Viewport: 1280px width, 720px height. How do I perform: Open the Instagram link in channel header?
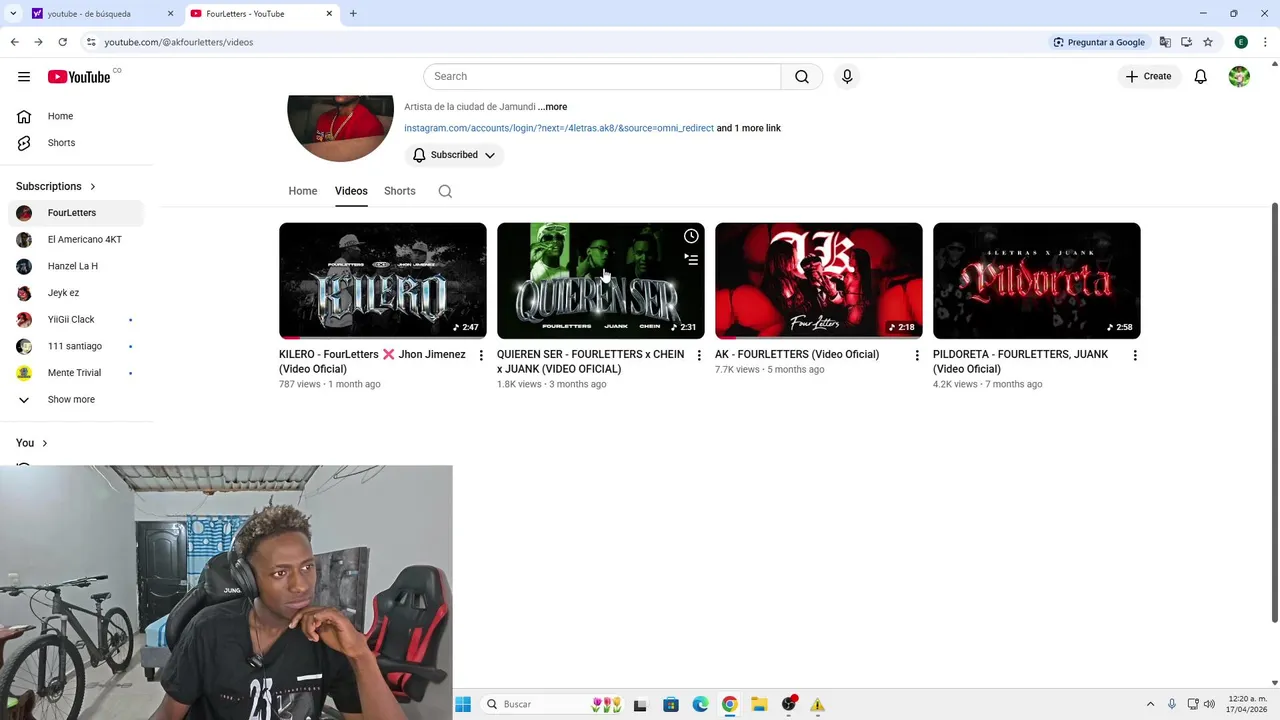tap(559, 128)
